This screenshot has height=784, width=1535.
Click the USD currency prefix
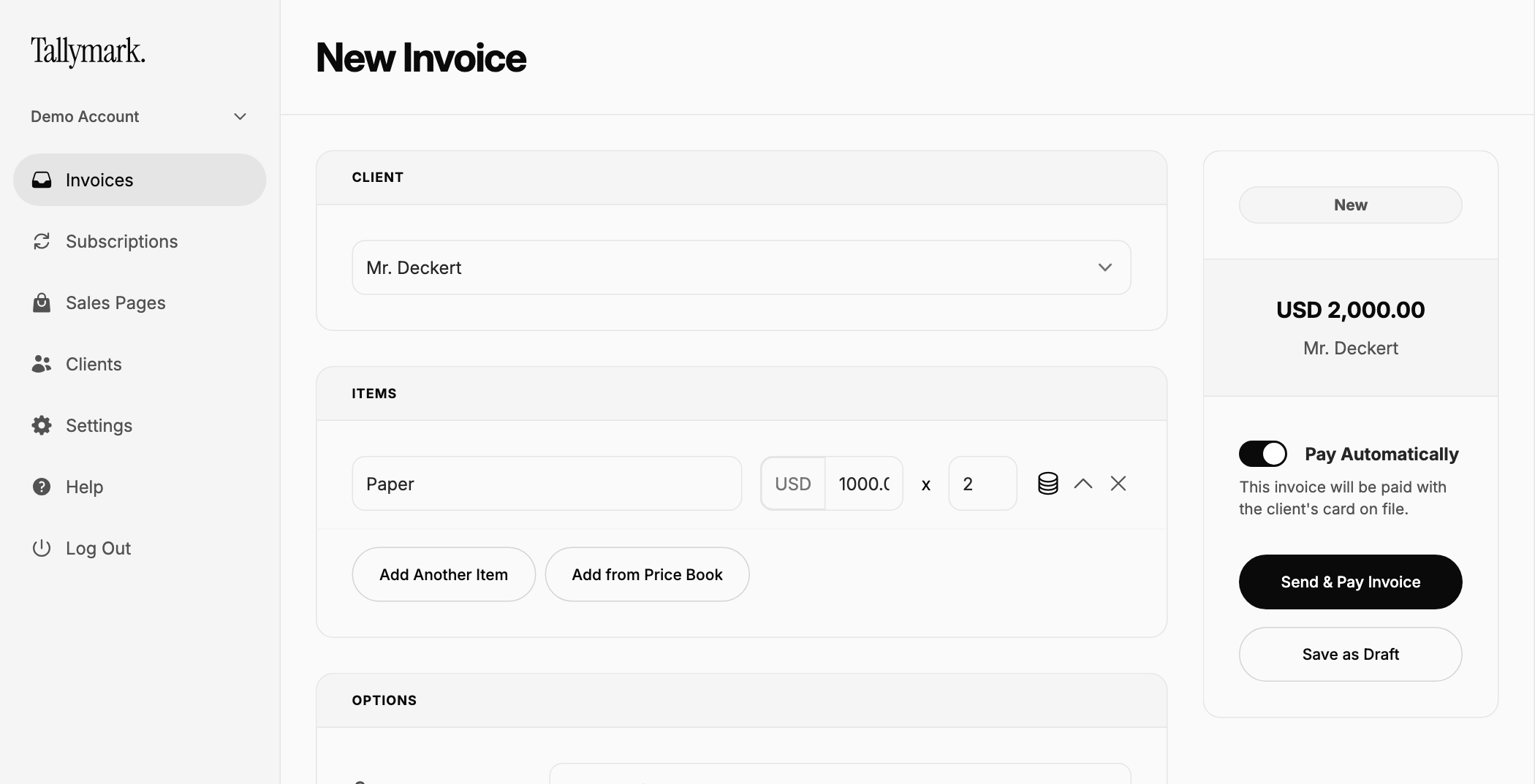[x=793, y=484]
